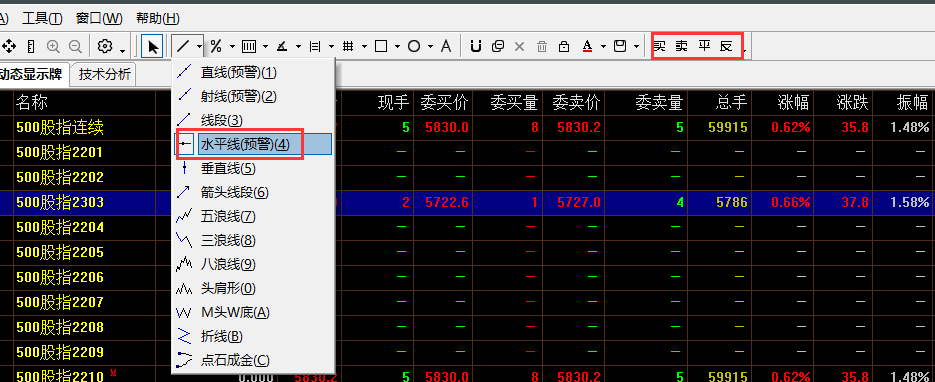Choose 垂直线(5) from the menu
Screen dimensions: 935x382
[x=253, y=169]
